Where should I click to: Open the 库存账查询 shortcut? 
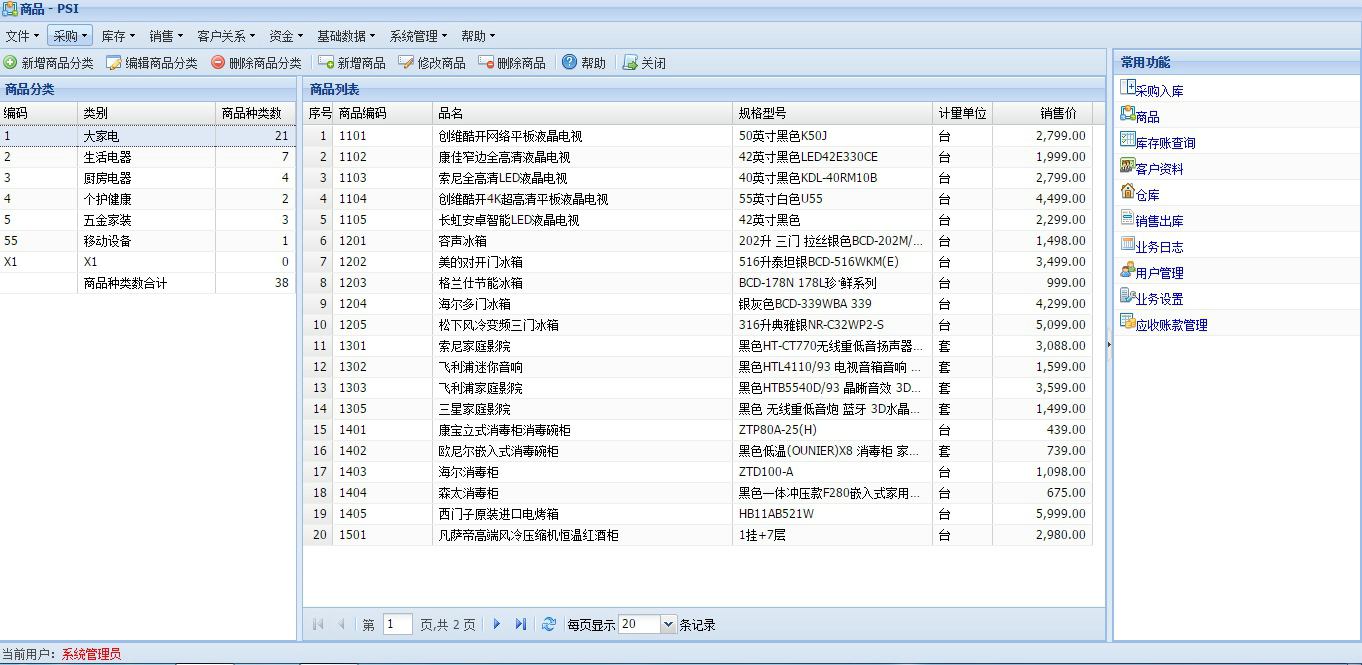[x=1158, y=142]
